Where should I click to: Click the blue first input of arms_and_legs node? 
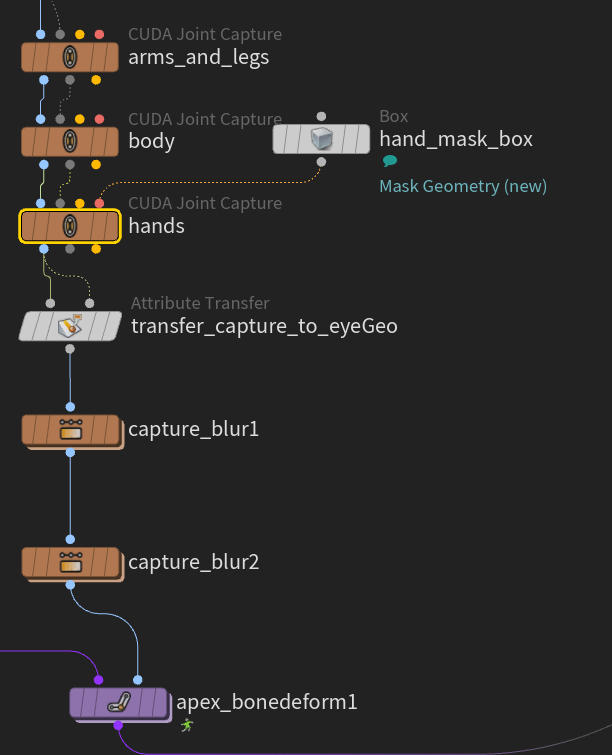[41, 34]
